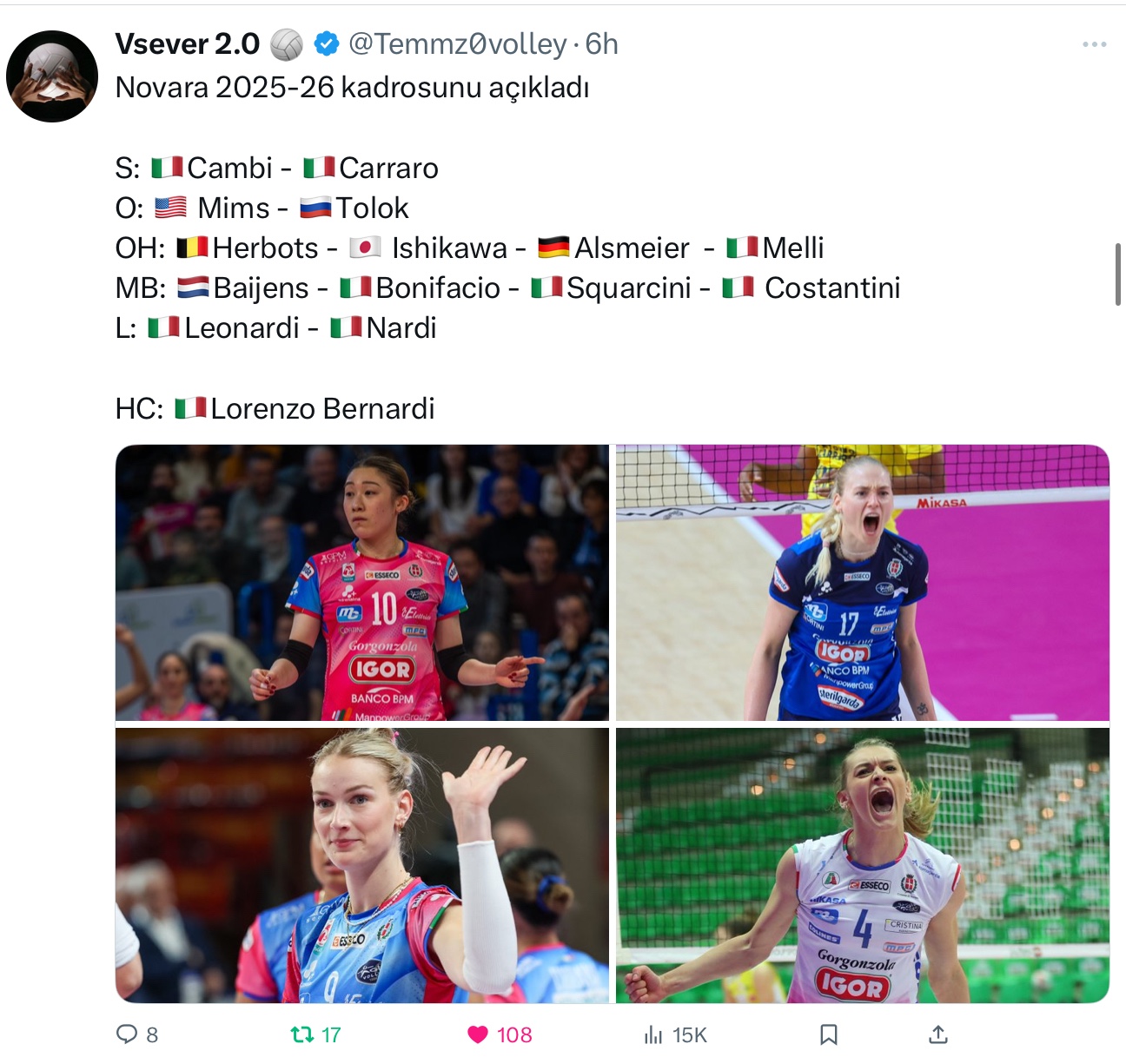Click the like count 108
The image size is (1126, 1064).
[x=514, y=1034]
